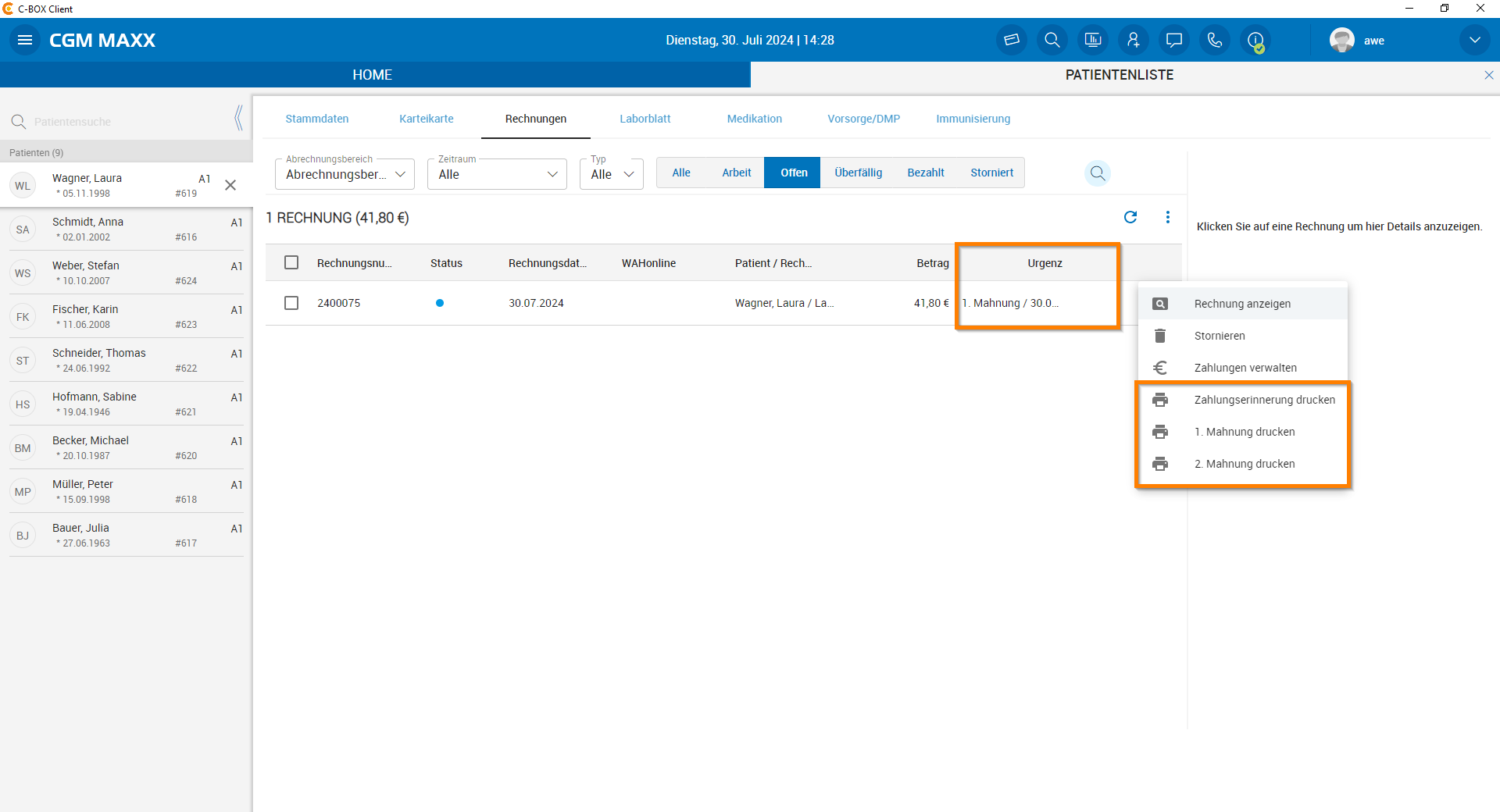Close the Wagner, Laura patient entry

tap(230, 185)
